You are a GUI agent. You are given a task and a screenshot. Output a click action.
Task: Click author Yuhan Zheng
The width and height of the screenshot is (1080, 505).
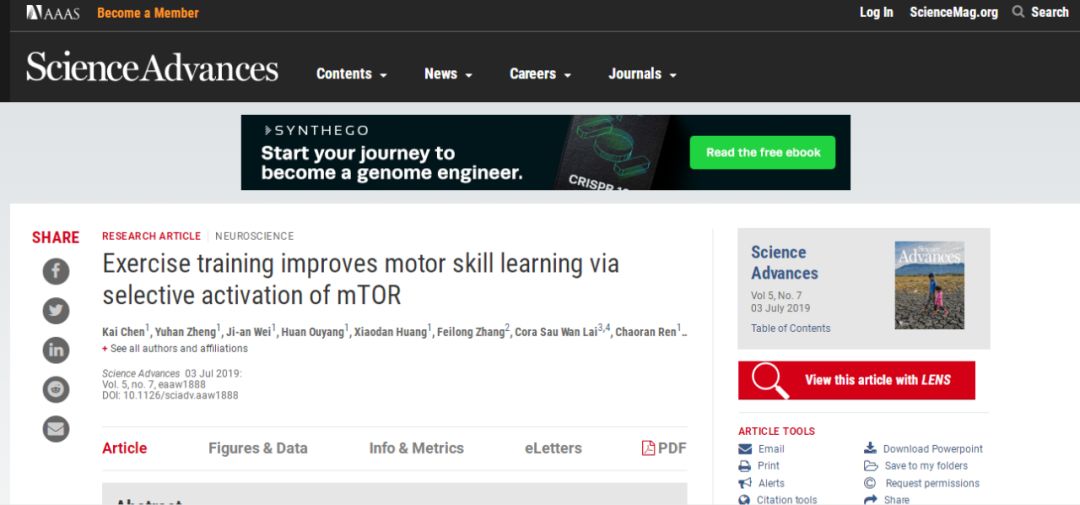pos(185,332)
